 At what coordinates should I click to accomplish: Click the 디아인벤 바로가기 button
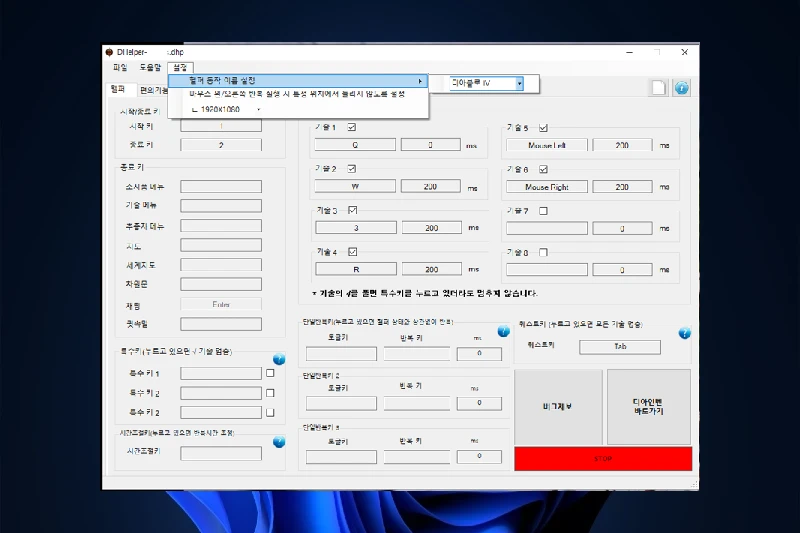tap(648, 407)
